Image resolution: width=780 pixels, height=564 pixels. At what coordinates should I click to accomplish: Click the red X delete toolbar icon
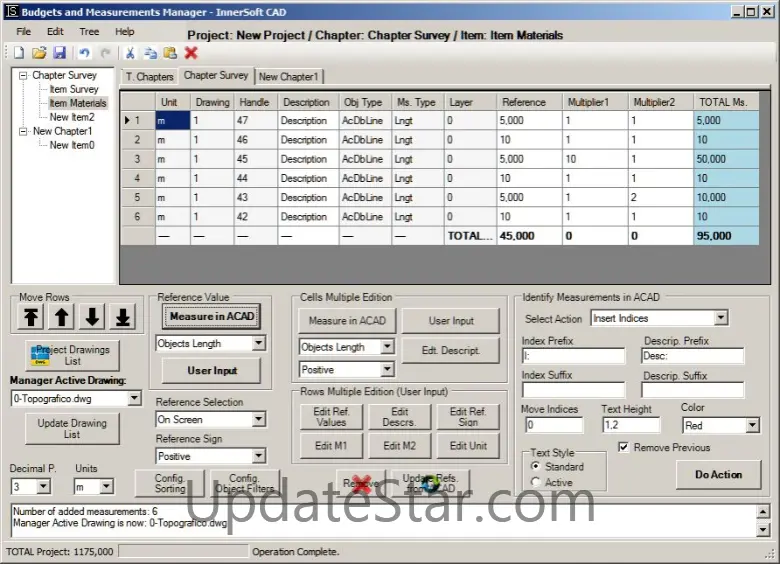(191, 53)
